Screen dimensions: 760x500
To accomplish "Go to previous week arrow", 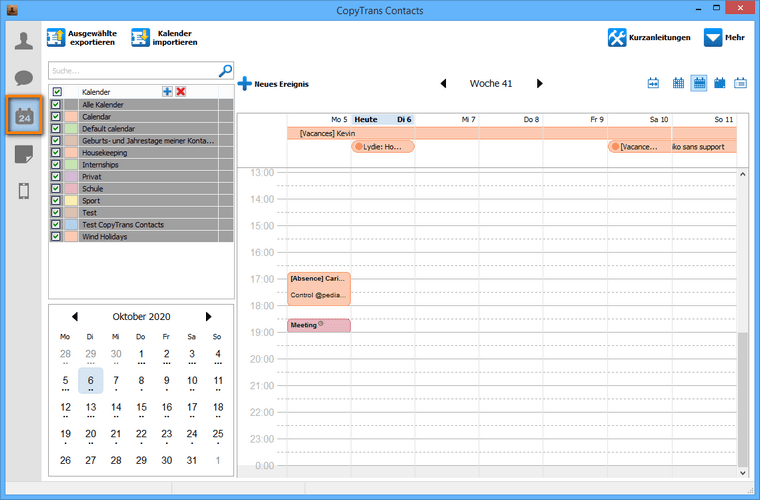I will pyautogui.click(x=443, y=83).
